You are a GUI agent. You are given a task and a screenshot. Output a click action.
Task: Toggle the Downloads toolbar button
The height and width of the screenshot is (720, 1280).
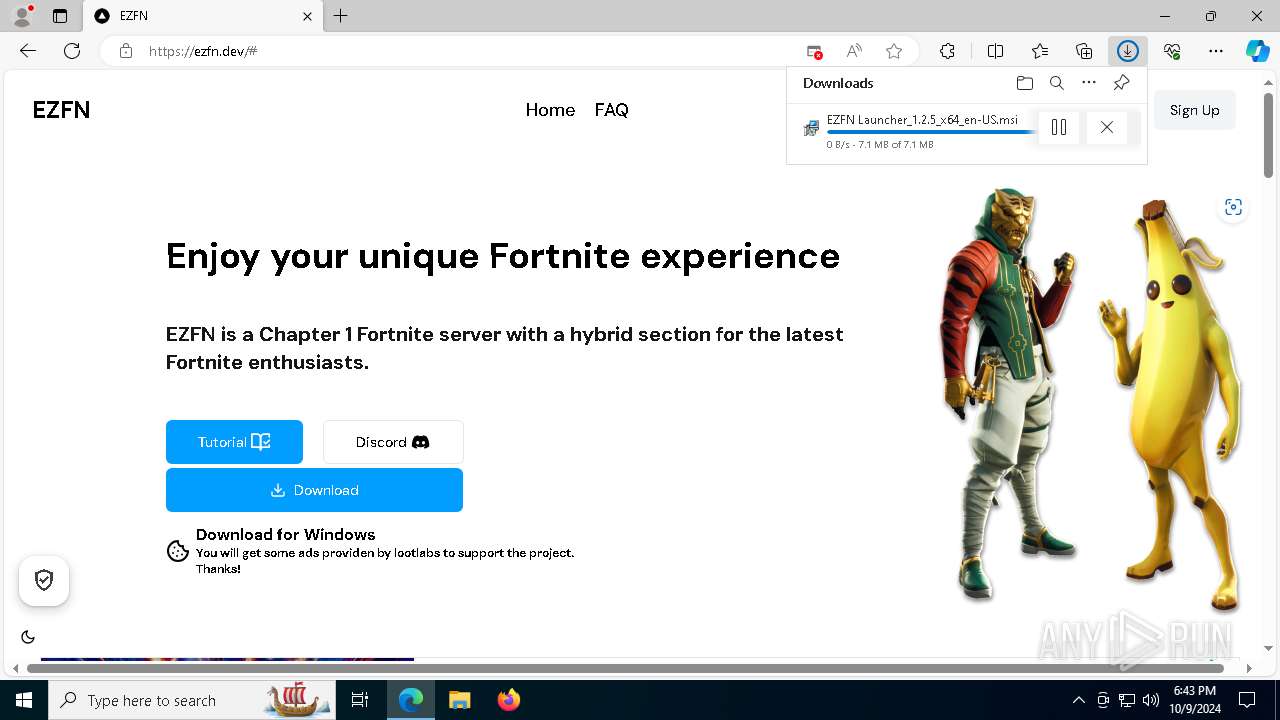[x=1128, y=51]
